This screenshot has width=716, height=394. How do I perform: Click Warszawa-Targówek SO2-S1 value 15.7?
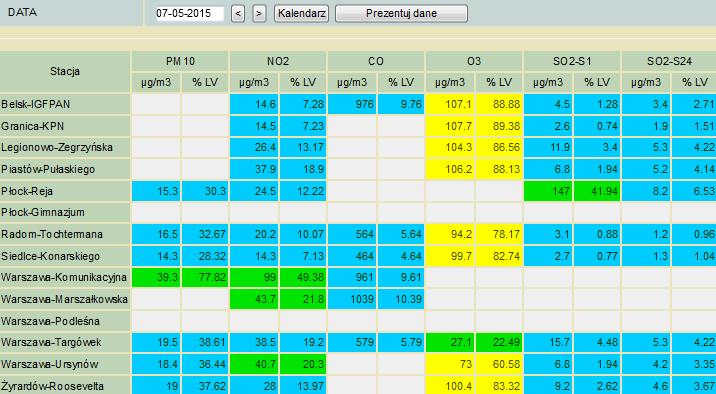point(548,342)
